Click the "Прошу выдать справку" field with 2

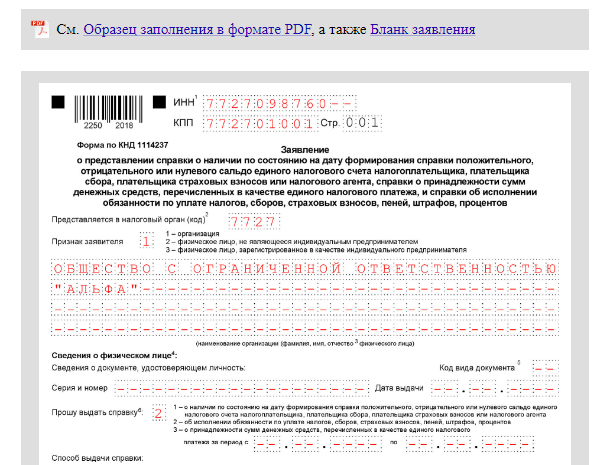point(159,413)
